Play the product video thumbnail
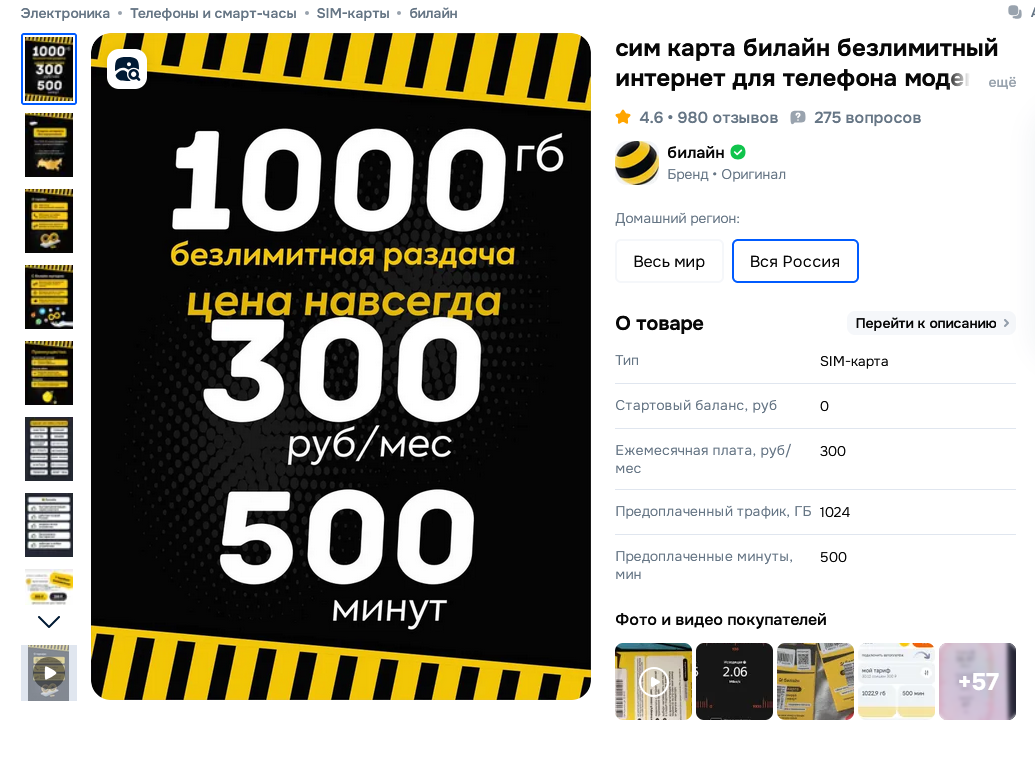The image size is (1035, 757). click(49, 673)
